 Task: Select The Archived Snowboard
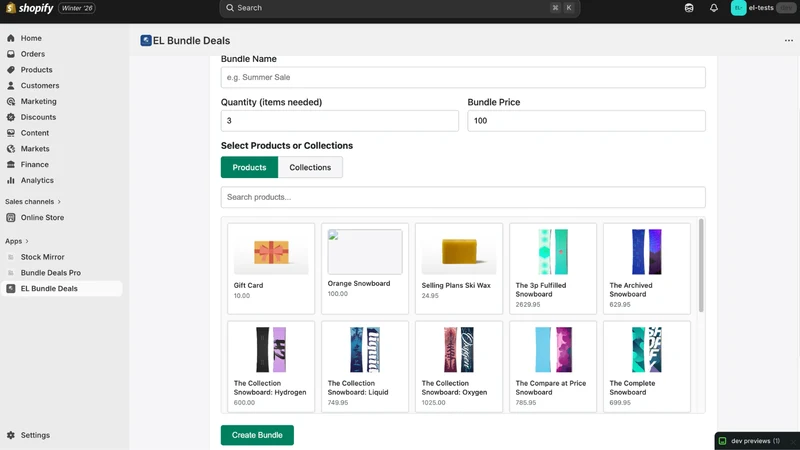(x=646, y=268)
